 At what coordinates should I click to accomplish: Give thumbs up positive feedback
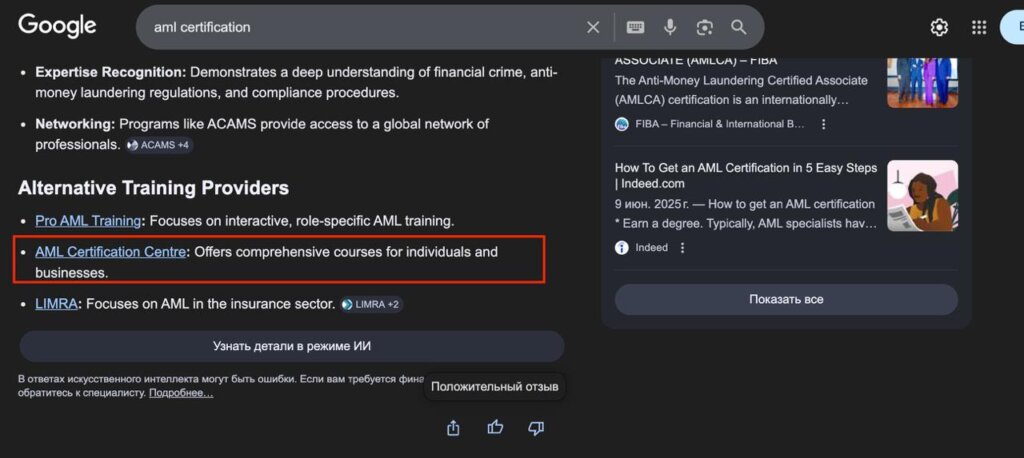495,428
